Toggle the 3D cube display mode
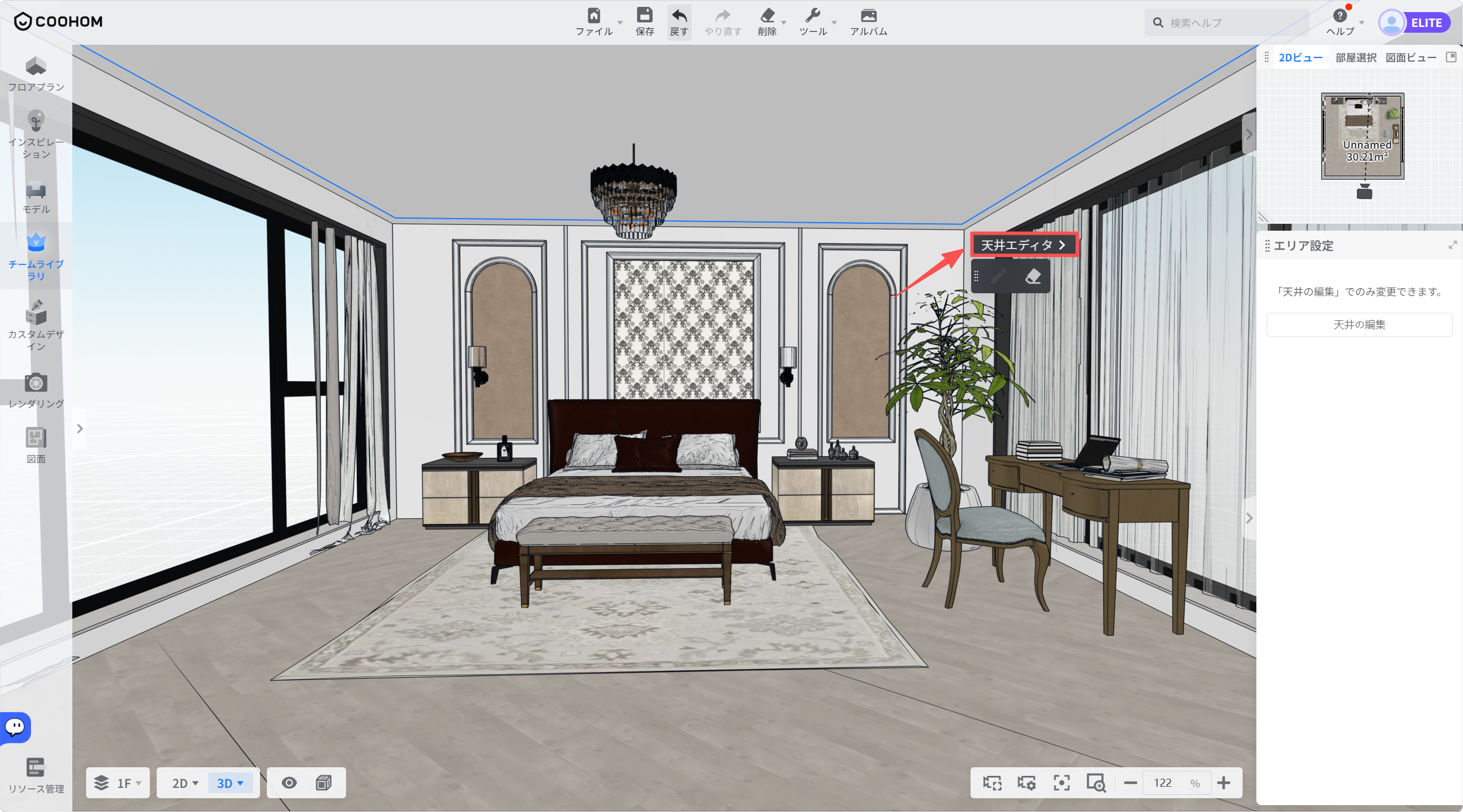Screen dimensions: 1463x812 pyautogui.click(x=324, y=783)
